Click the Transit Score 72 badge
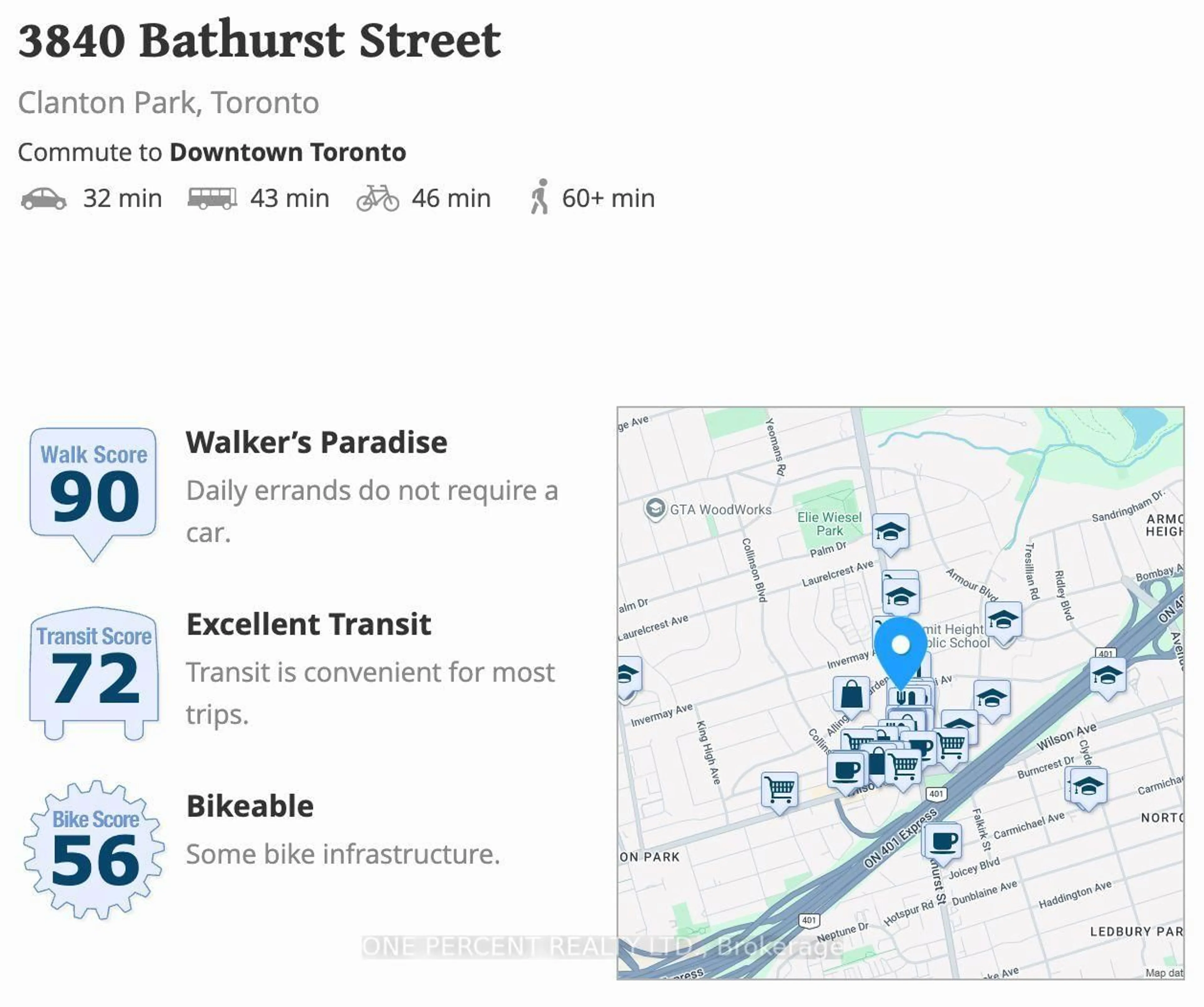Viewport: 1204px width, 1007px height. tap(94, 673)
